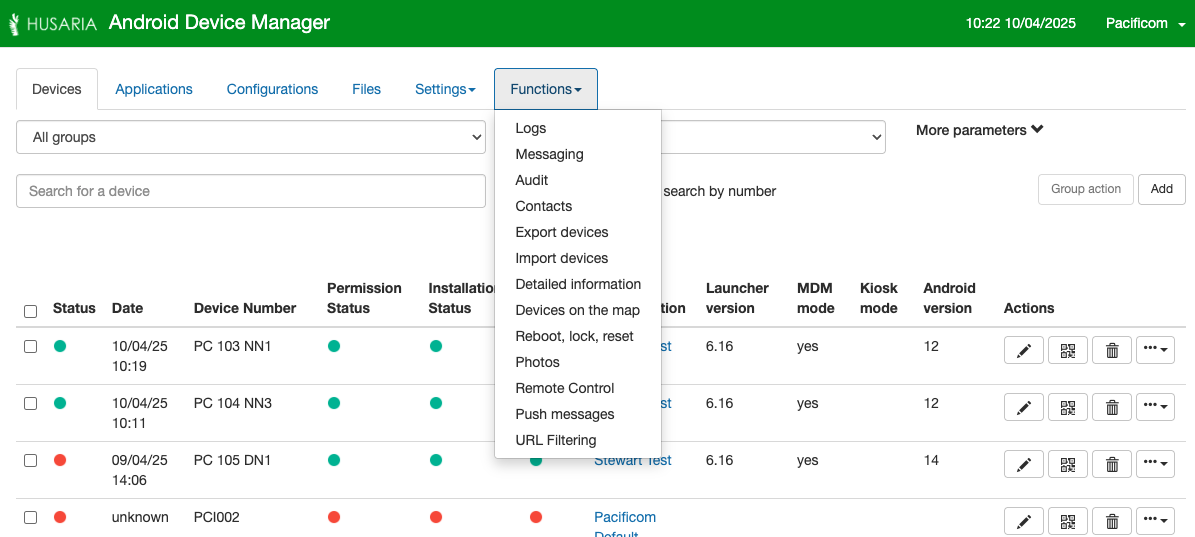Screen dimensions: 1195x537
Task: Collapse the Functions dropdown menu
Action: [546, 89]
